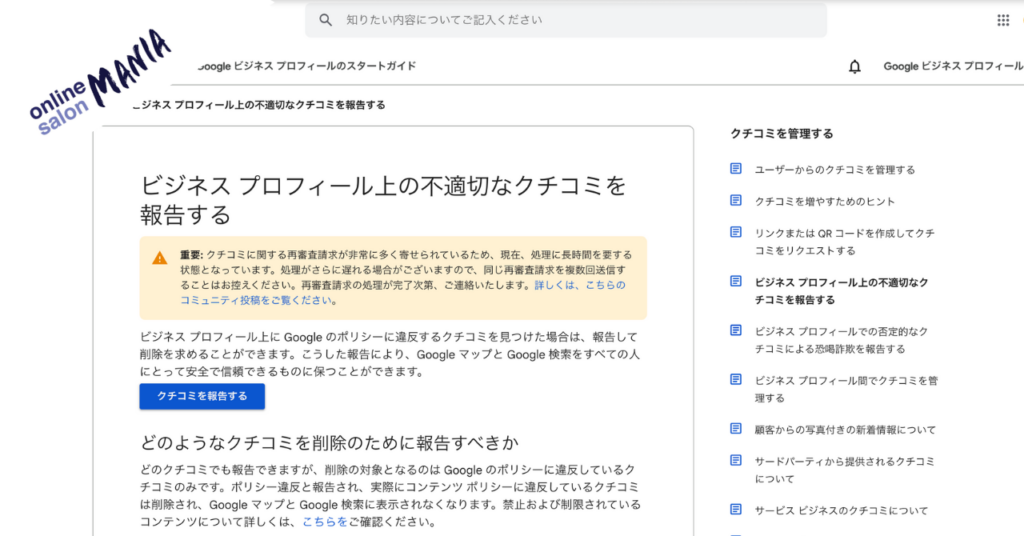This screenshot has width=1024, height=536.
Task: Go to サードパーティから提供されるクチコミについて article
Action: click(x=845, y=470)
